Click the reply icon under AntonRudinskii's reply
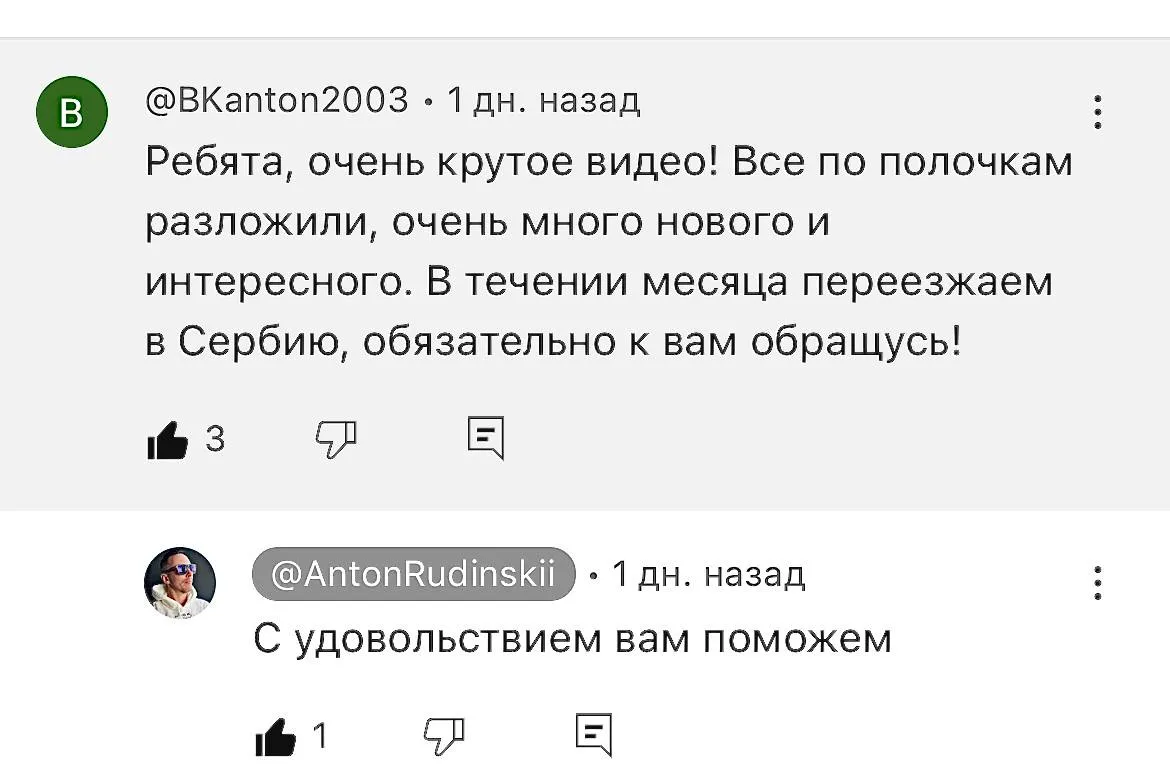The width and height of the screenshot is (1170, 783). (594, 736)
